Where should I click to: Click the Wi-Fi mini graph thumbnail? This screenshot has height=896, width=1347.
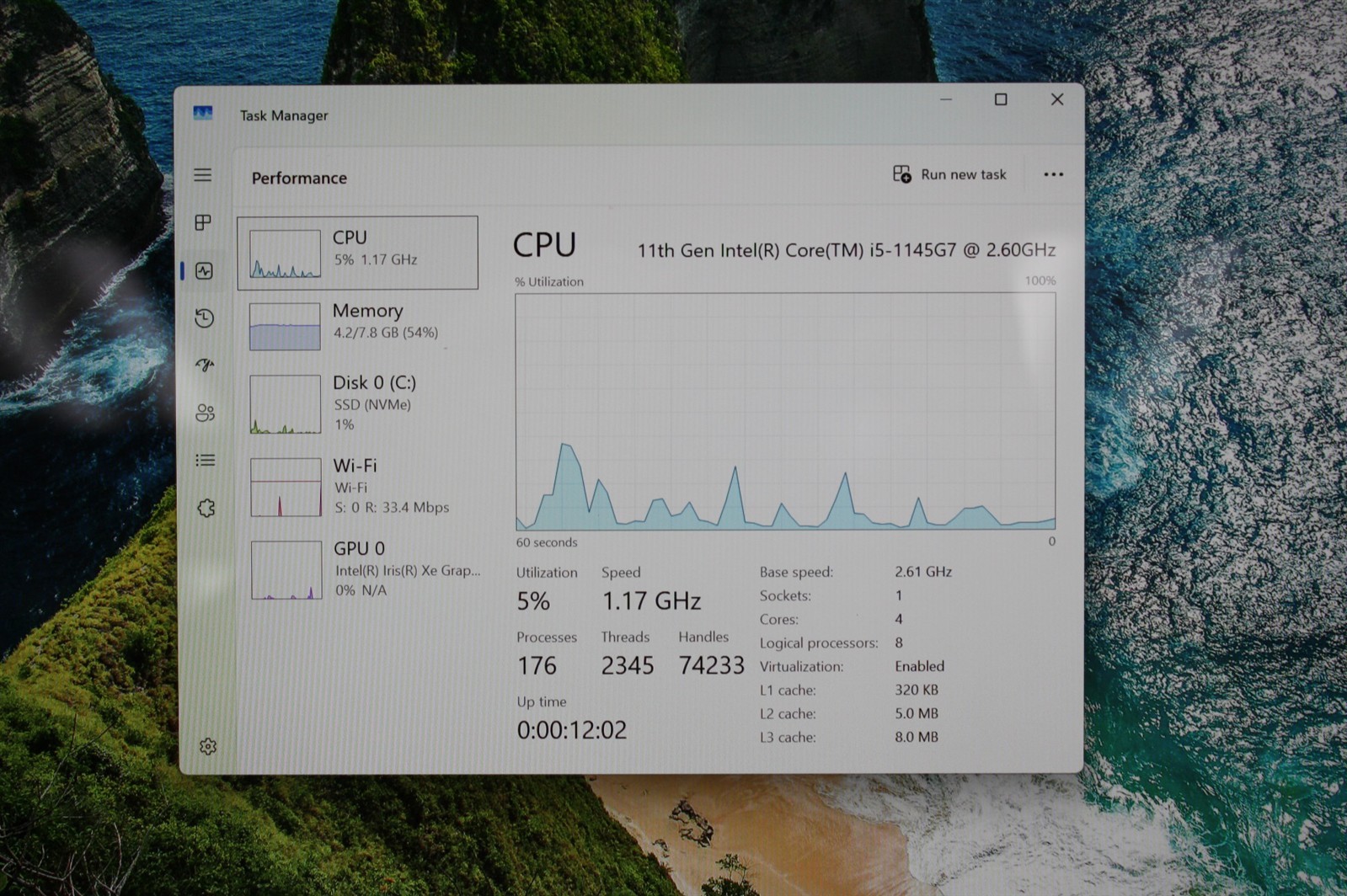point(286,487)
